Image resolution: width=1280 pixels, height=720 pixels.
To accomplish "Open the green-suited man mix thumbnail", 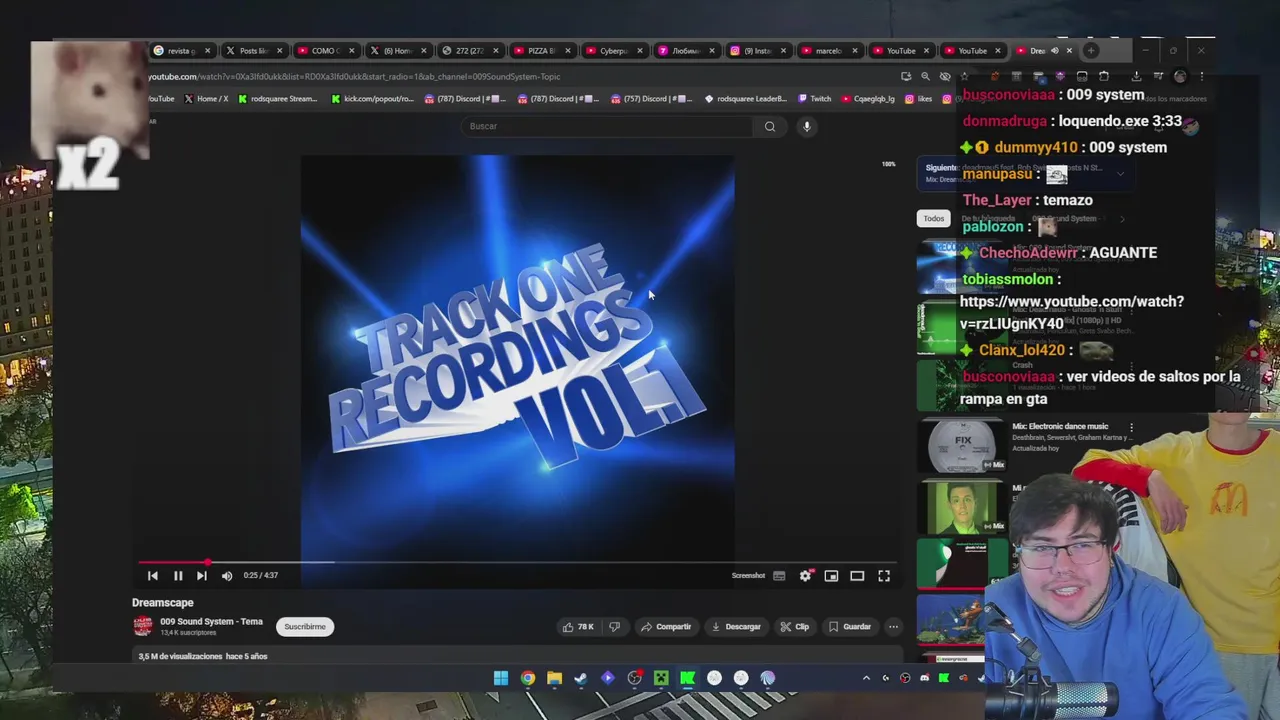I will coord(962,507).
